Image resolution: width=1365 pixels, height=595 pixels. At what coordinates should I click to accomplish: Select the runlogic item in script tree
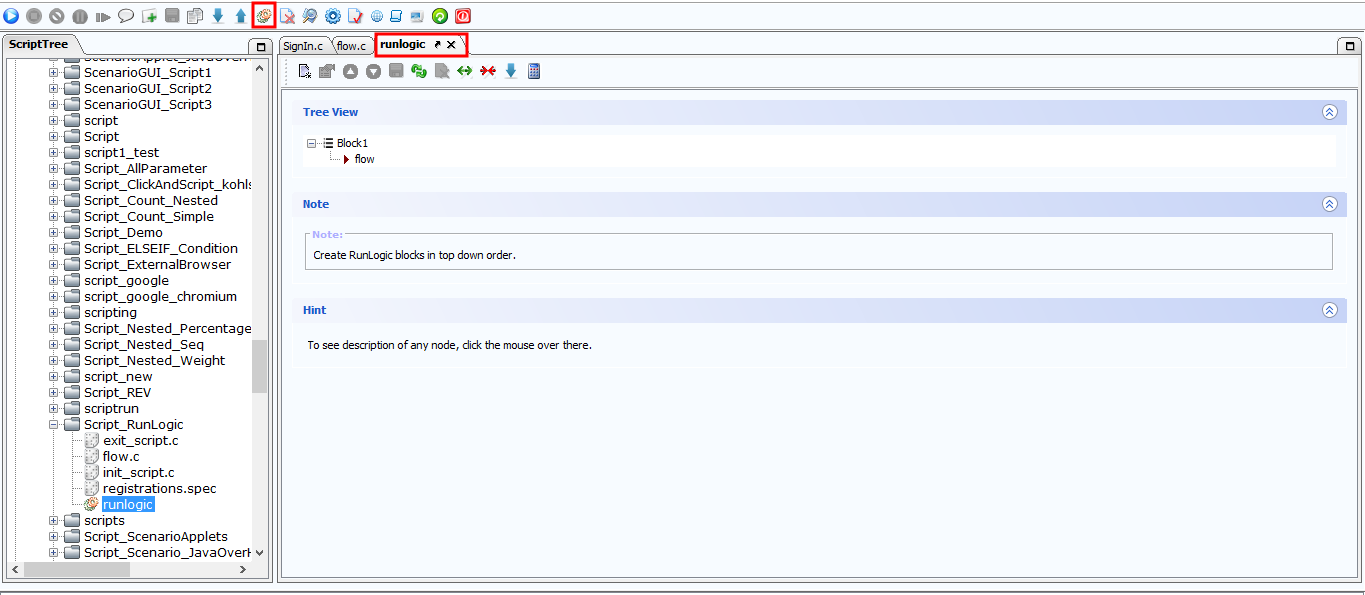pos(128,505)
